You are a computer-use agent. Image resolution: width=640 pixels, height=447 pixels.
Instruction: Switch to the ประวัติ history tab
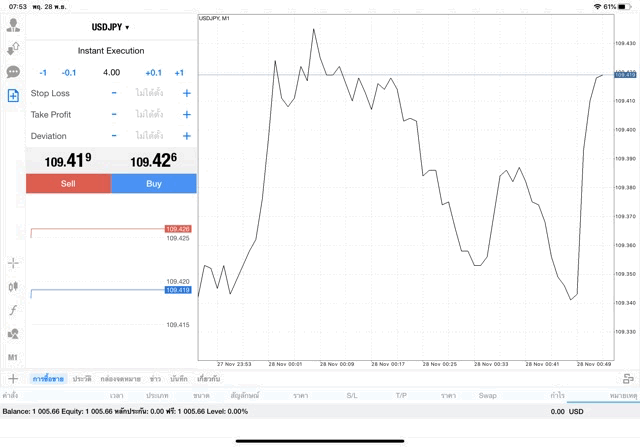click(81, 379)
